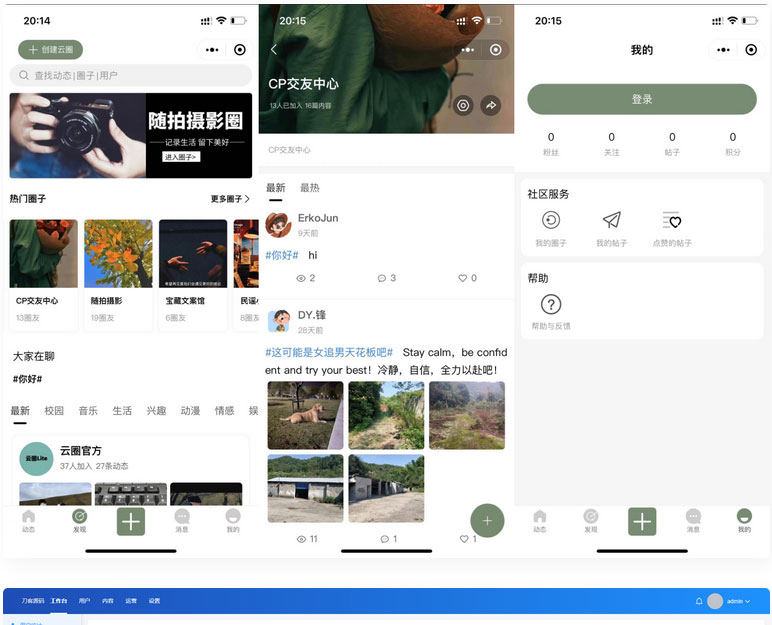
Task: Select the 最新 tab in the CP交友中心 page
Action: coord(276,188)
